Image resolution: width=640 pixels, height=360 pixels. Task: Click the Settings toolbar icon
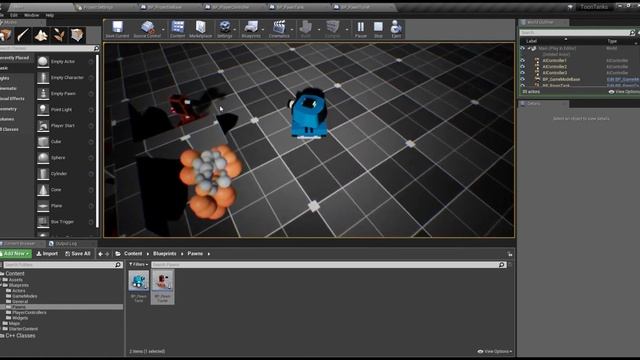(x=224, y=29)
